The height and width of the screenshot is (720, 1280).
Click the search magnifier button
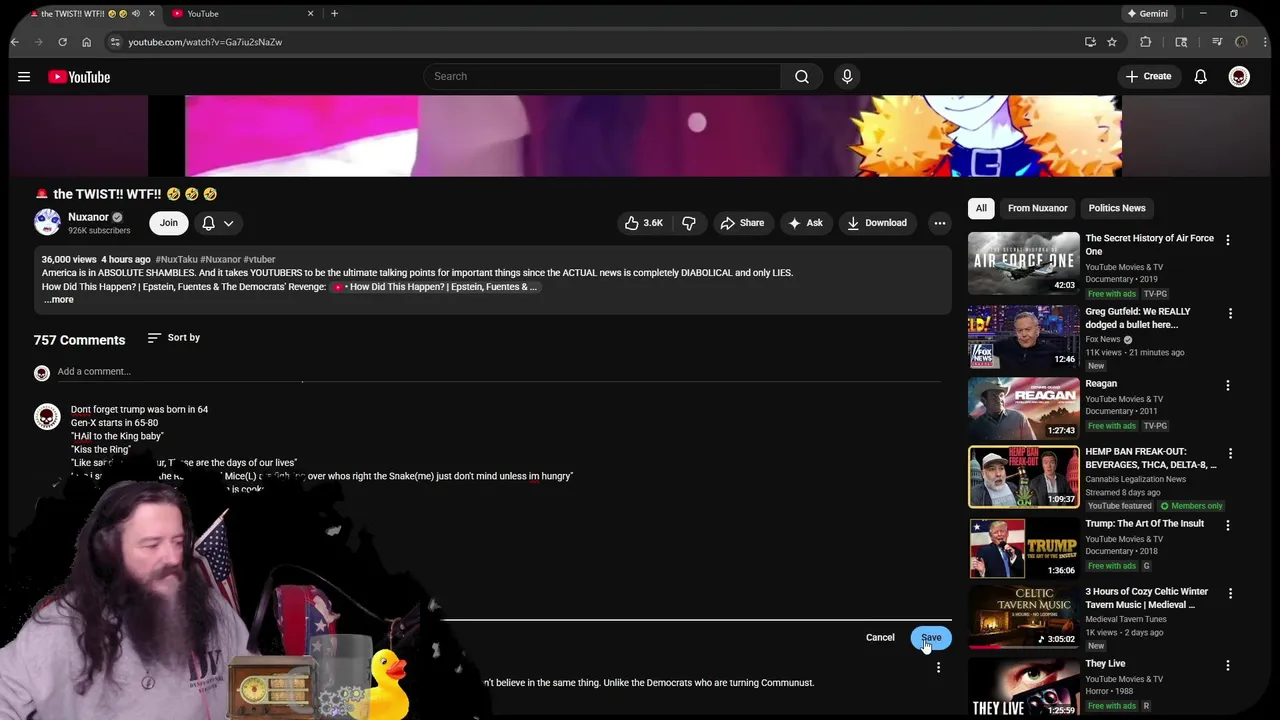tap(802, 76)
